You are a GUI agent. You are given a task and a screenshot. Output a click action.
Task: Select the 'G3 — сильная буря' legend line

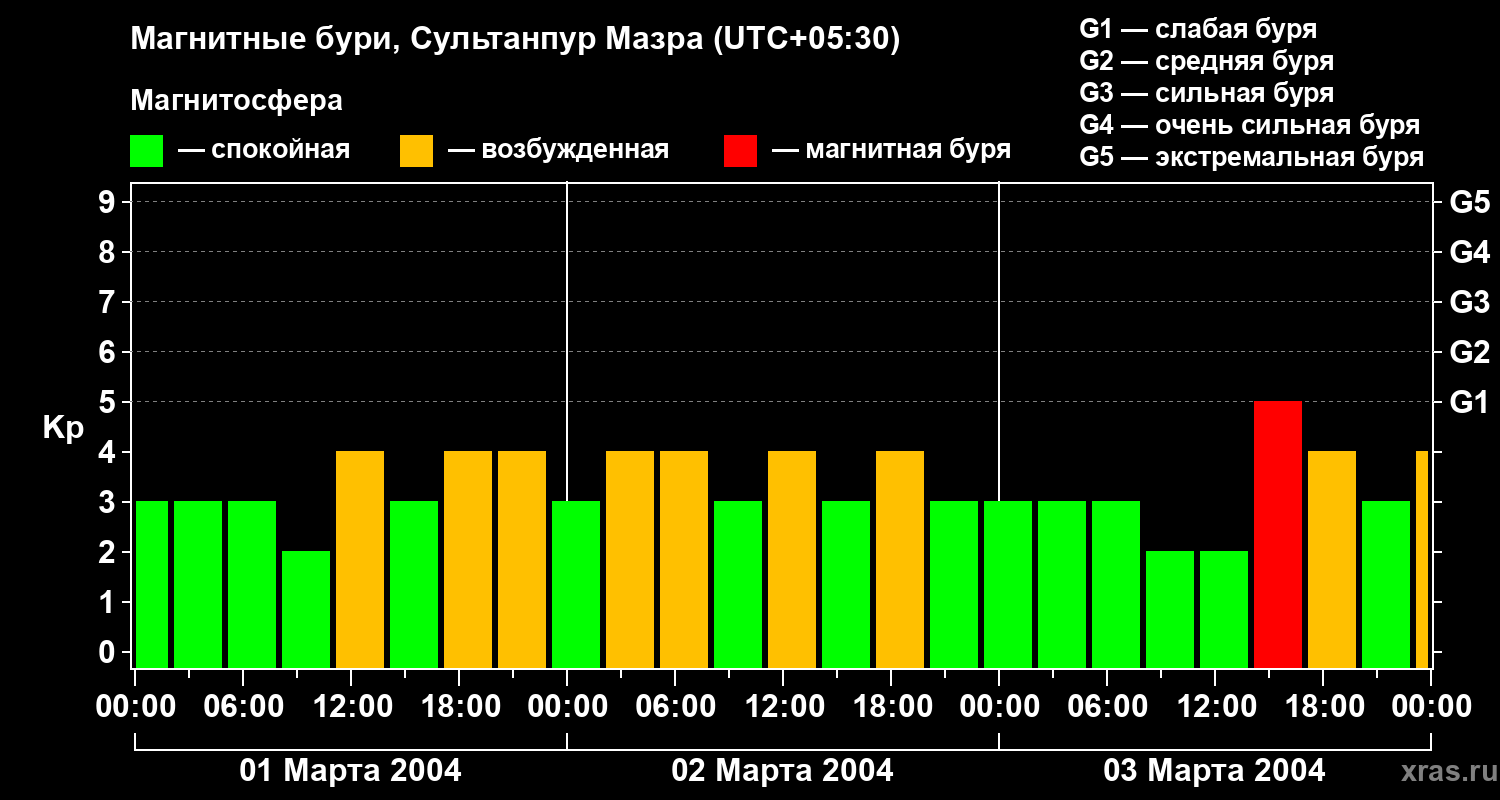(x=1207, y=93)
